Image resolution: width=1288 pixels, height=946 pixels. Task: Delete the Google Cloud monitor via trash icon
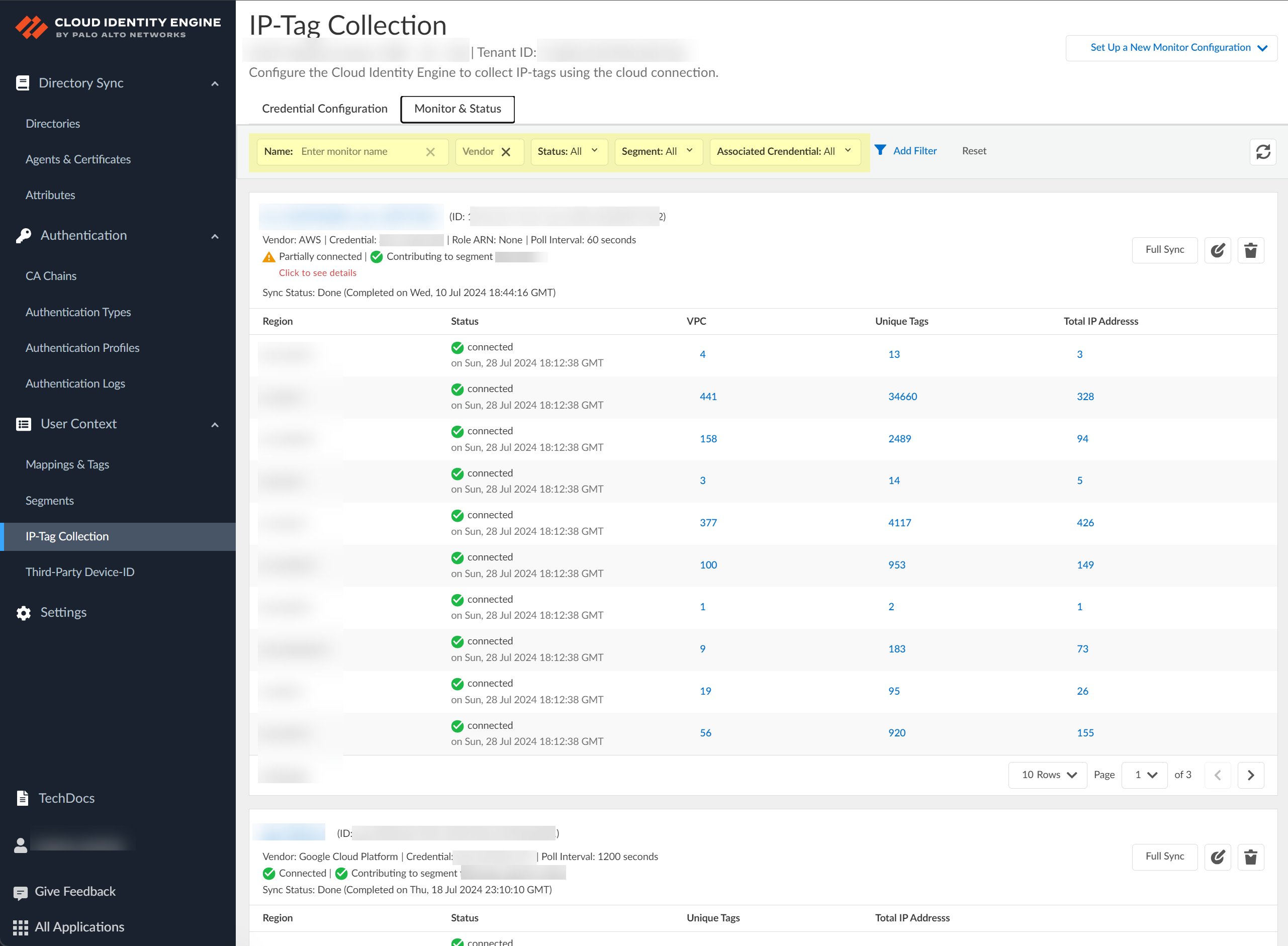tap(1251, 857)
